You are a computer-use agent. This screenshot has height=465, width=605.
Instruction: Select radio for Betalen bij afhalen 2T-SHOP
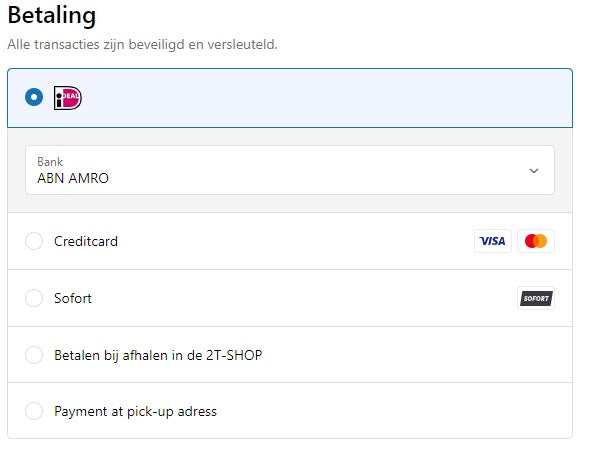(x=34, y=355)
